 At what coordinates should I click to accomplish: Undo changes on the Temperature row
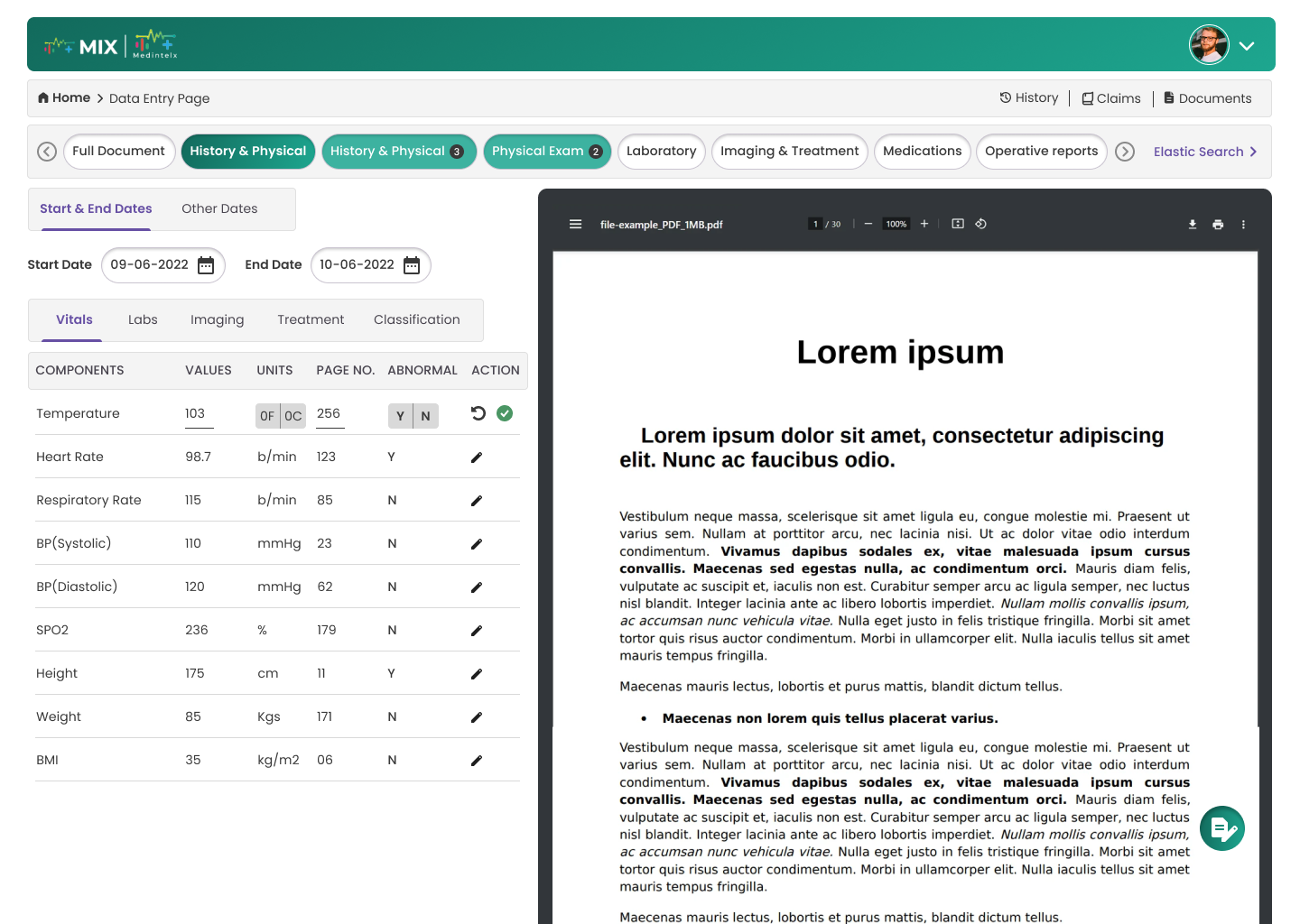coord(478,413)
